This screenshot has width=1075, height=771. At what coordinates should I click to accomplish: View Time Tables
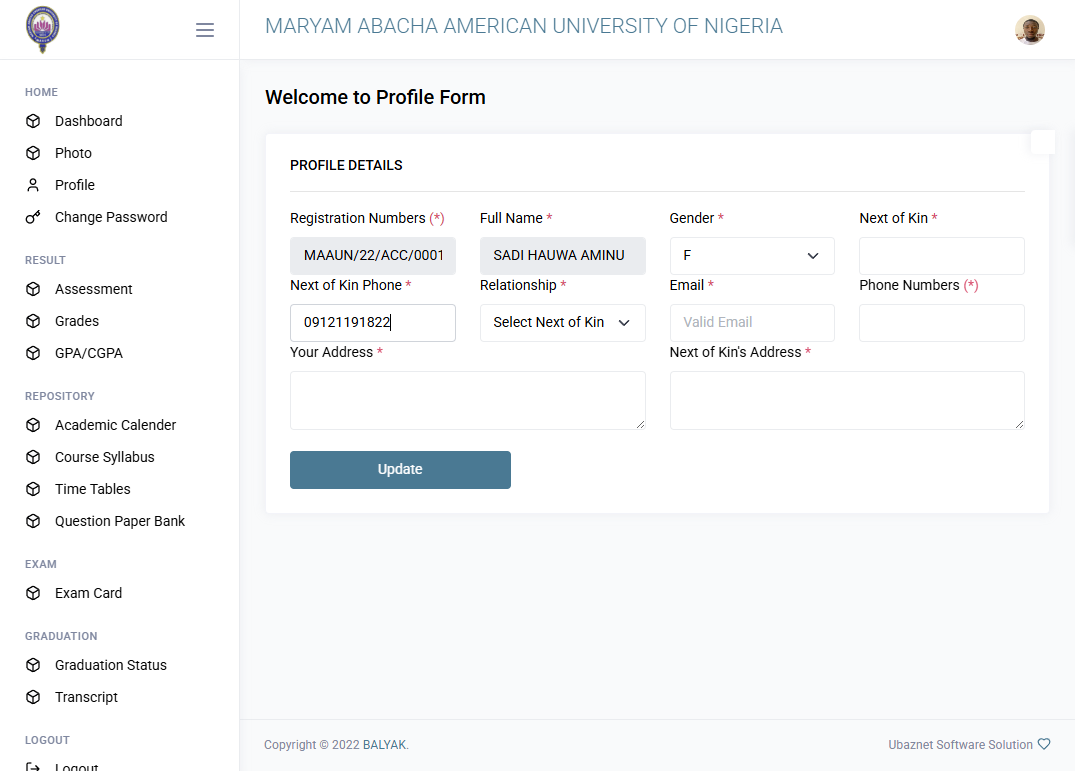pos(93,489)
